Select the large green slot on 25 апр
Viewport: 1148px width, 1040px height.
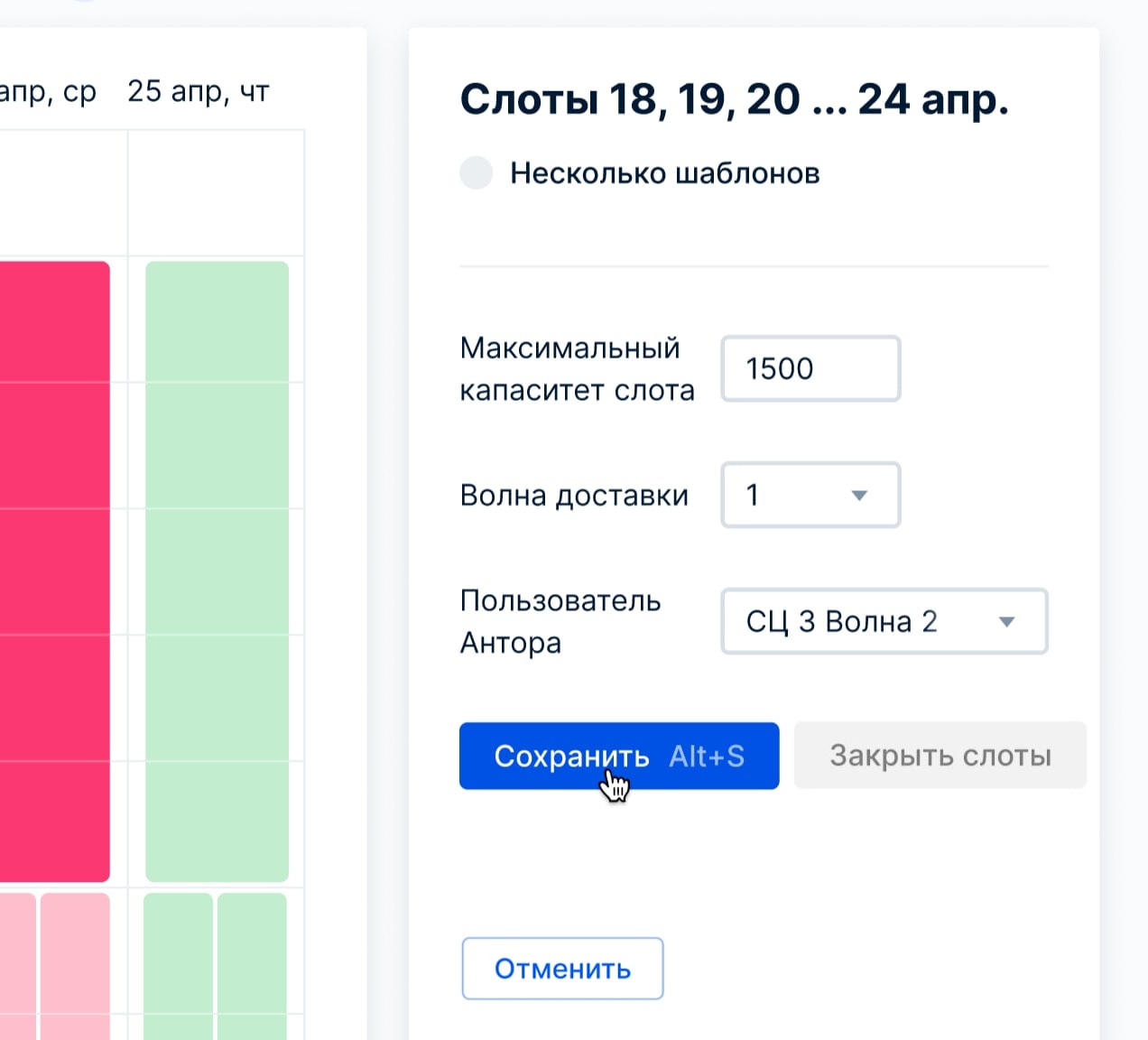[x=217, y=571]
